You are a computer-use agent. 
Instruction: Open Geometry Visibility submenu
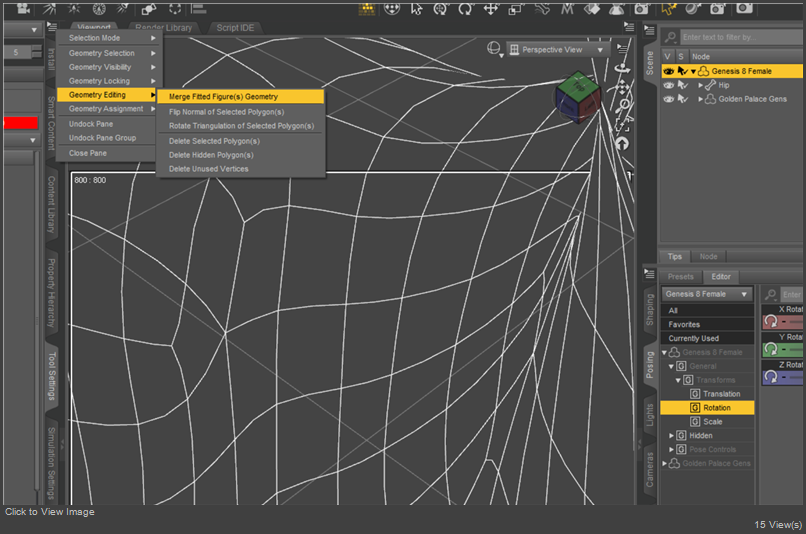[109, 67]
